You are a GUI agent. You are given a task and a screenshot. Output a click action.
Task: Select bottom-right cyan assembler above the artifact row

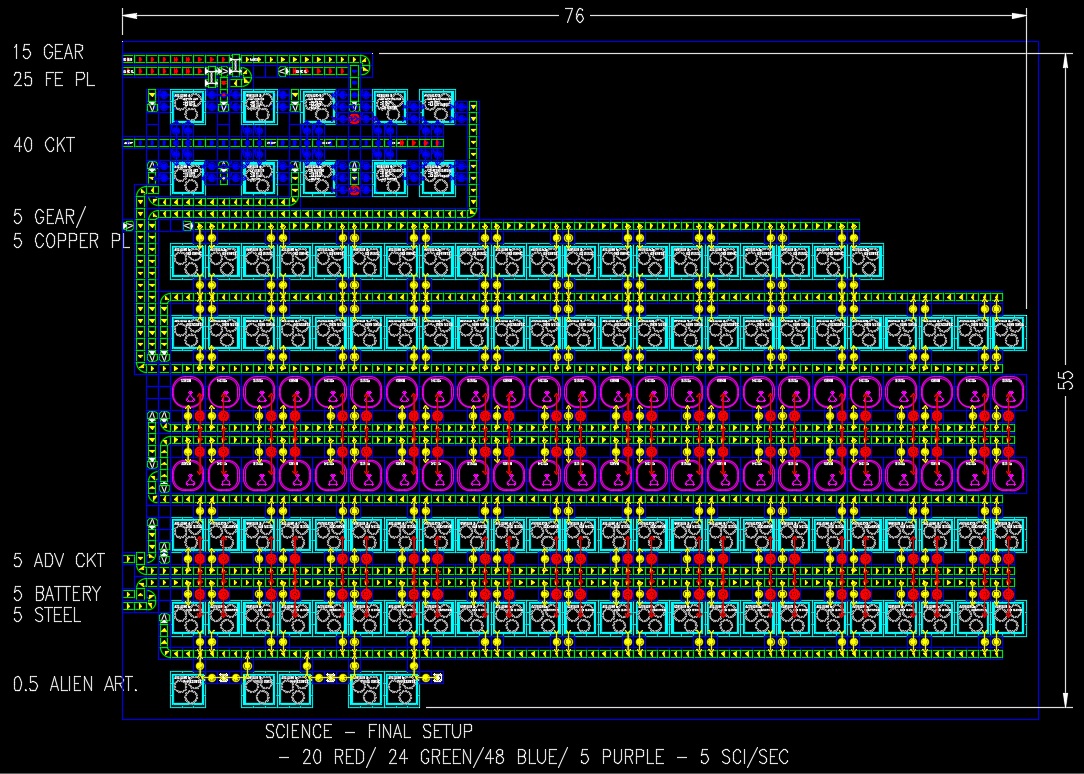(x=1008, y=618)
